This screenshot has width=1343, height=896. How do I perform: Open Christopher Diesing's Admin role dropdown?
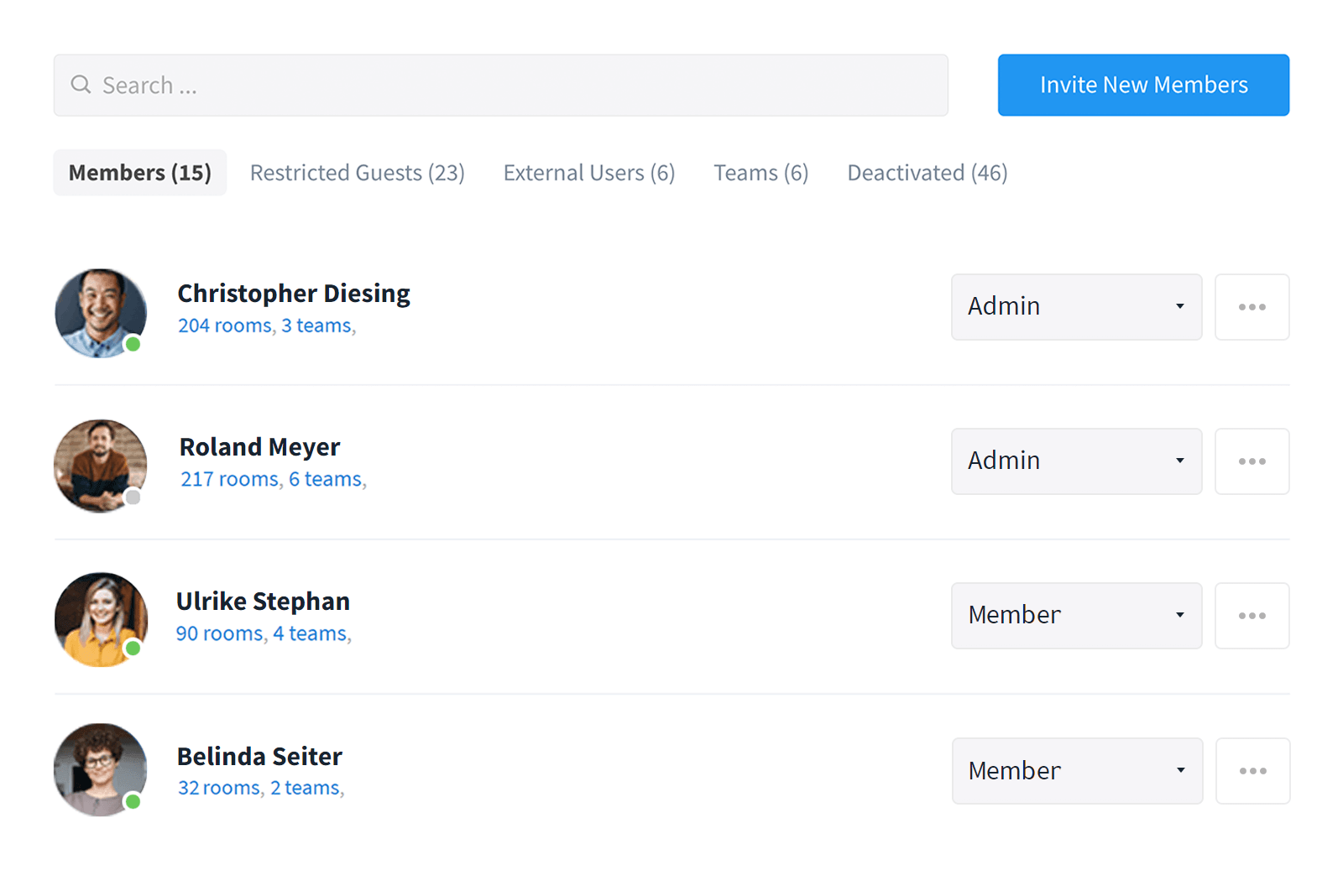point(1077,307)
